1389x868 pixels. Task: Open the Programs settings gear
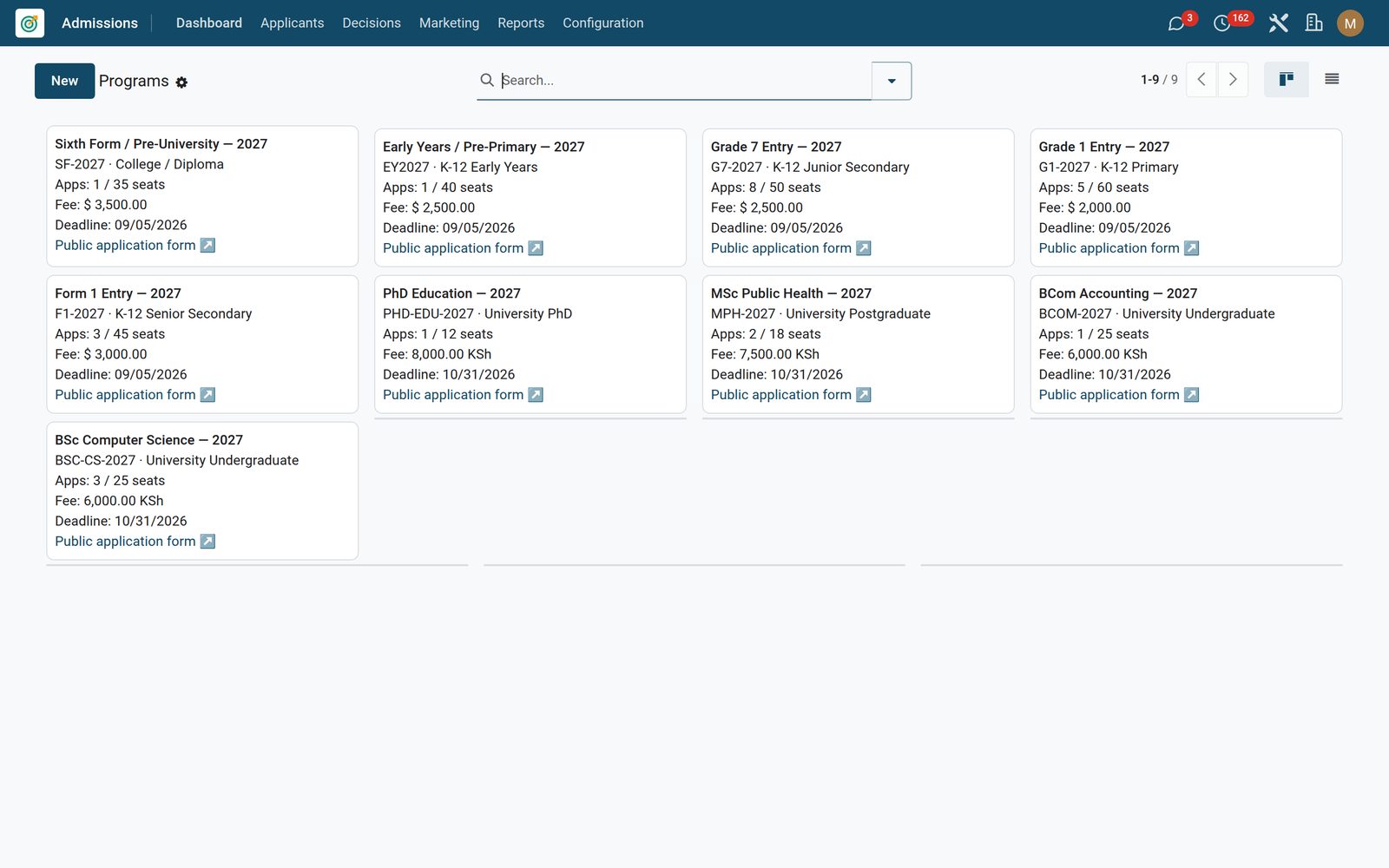tap(181, 82)
